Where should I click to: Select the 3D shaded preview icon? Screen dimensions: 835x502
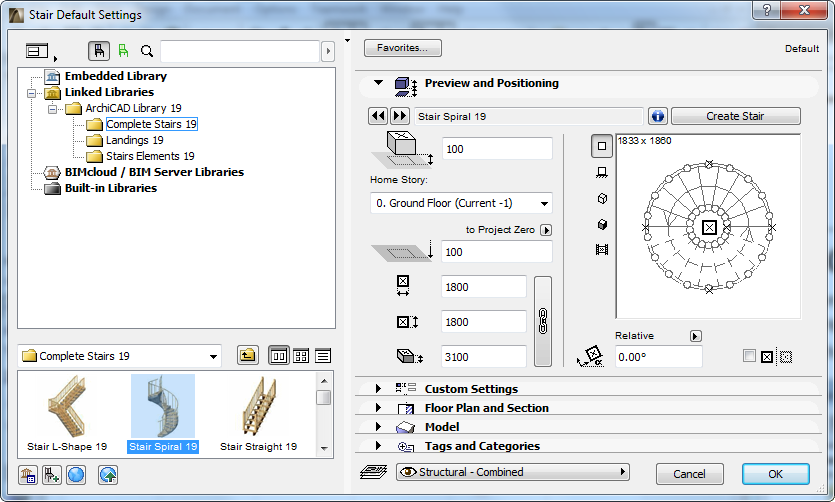click(602, 224)
